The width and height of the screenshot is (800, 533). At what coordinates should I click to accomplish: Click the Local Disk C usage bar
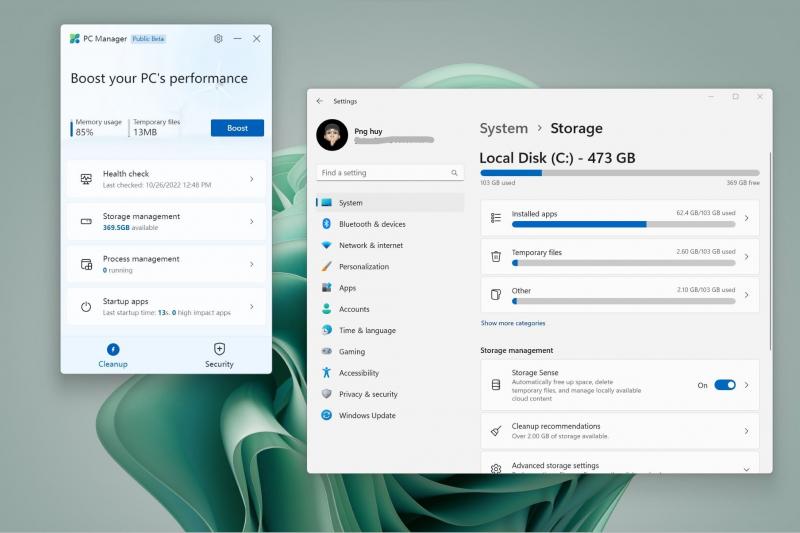(x=619, y=173)
